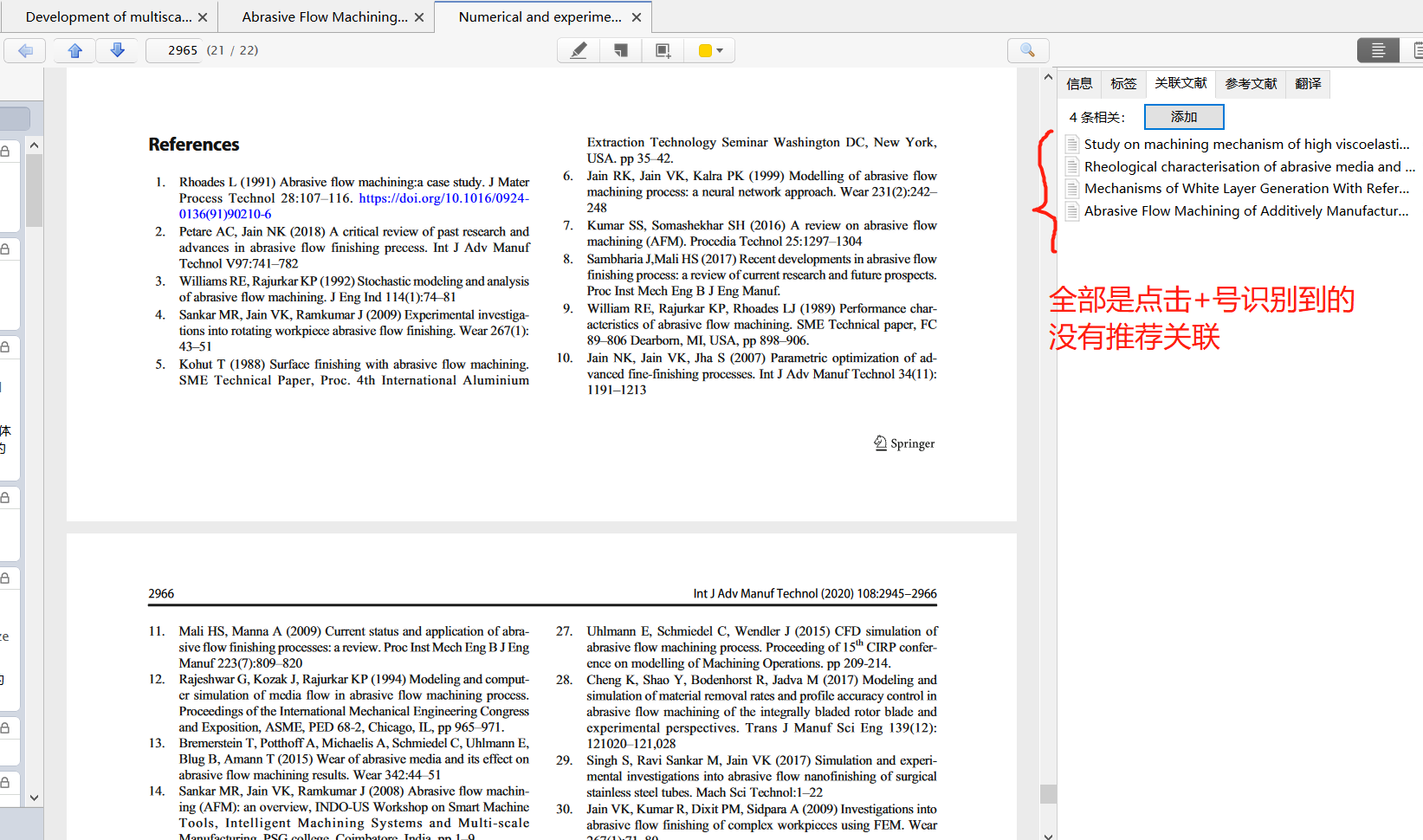The width and height of the screenshot is (1423, 840).
Task: Click document icon beside 'Abrasive Flow Machining of Additively'
Action: pyautogui.click(x=1072, y=210)
